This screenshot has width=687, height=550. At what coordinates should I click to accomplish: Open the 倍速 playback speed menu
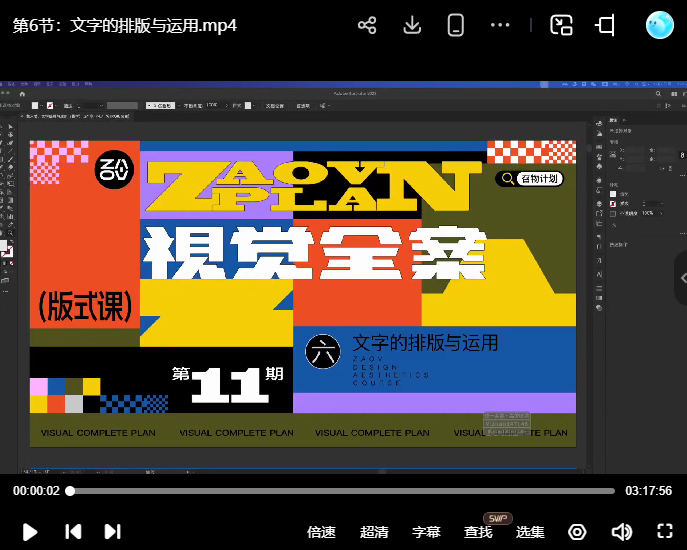pyautogui.click(x=321, y=532)
